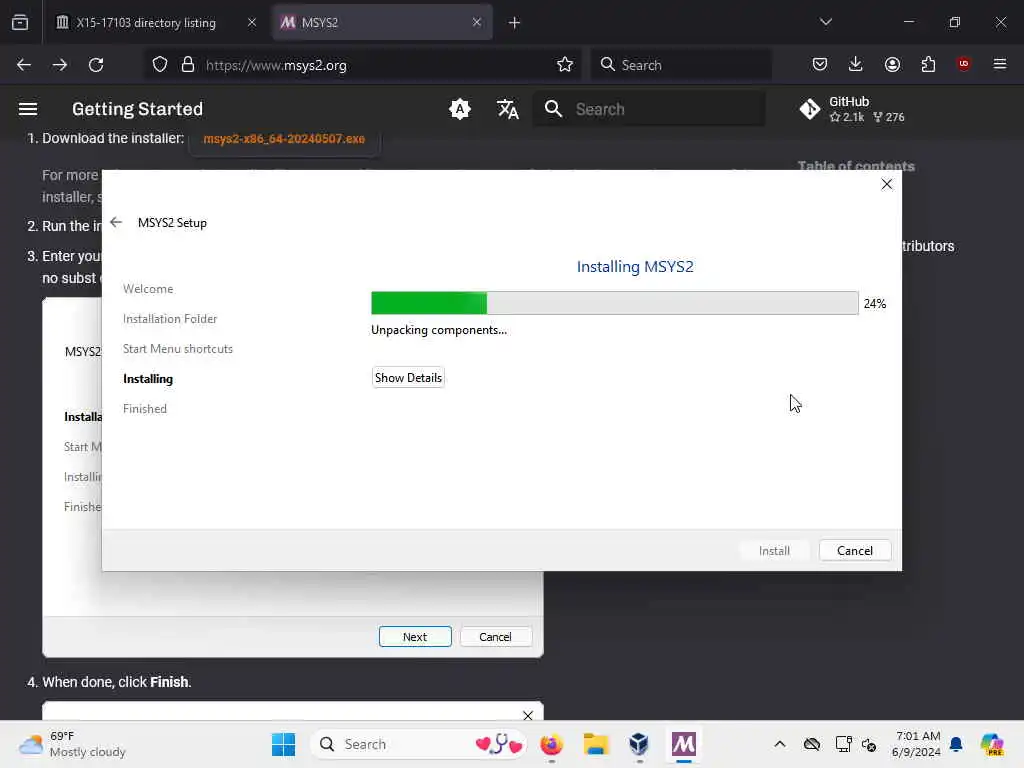Click the installation progress bar

point(615,303)
